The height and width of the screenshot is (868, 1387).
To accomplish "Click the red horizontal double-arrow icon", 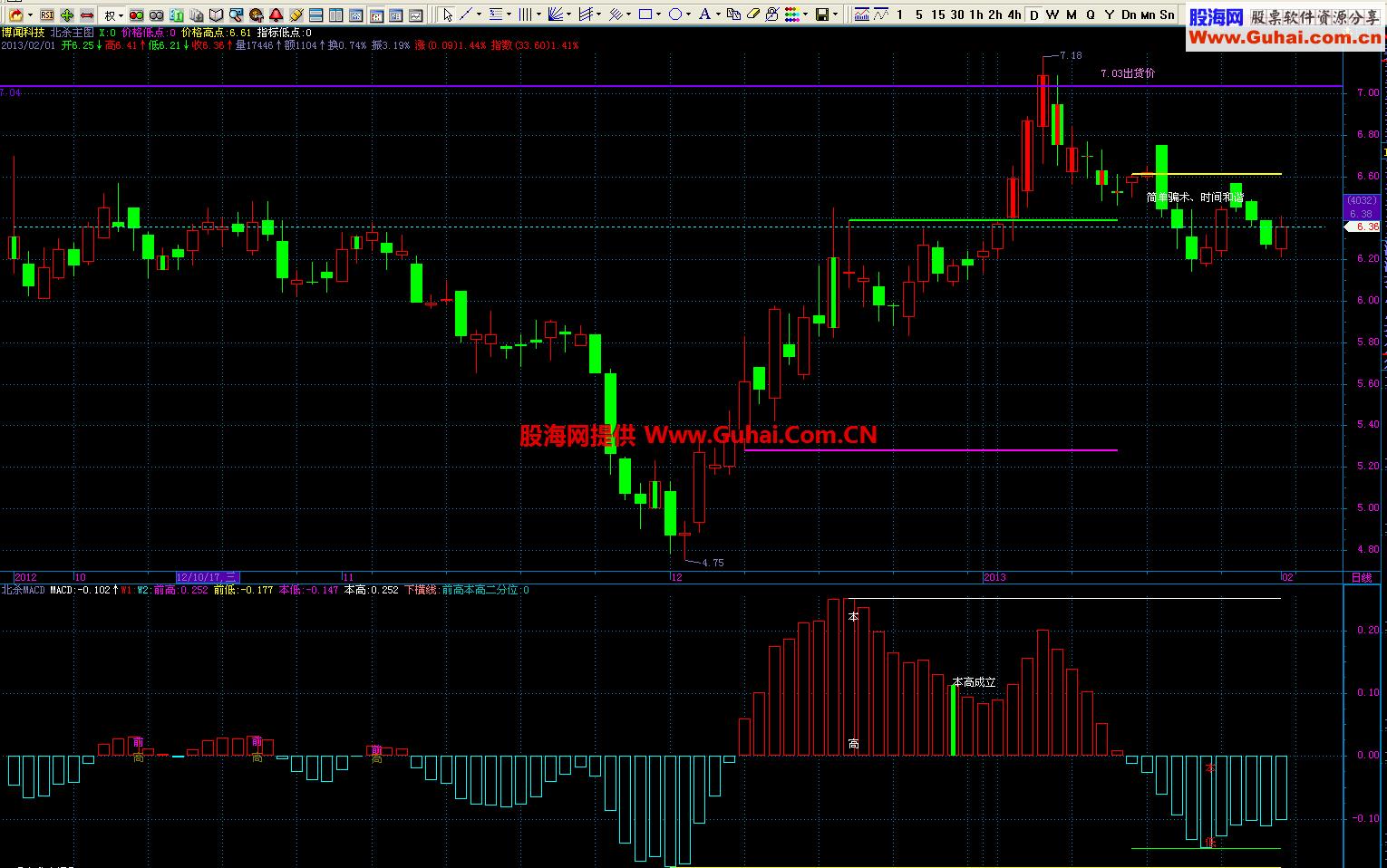I will [x=87, y=14].
